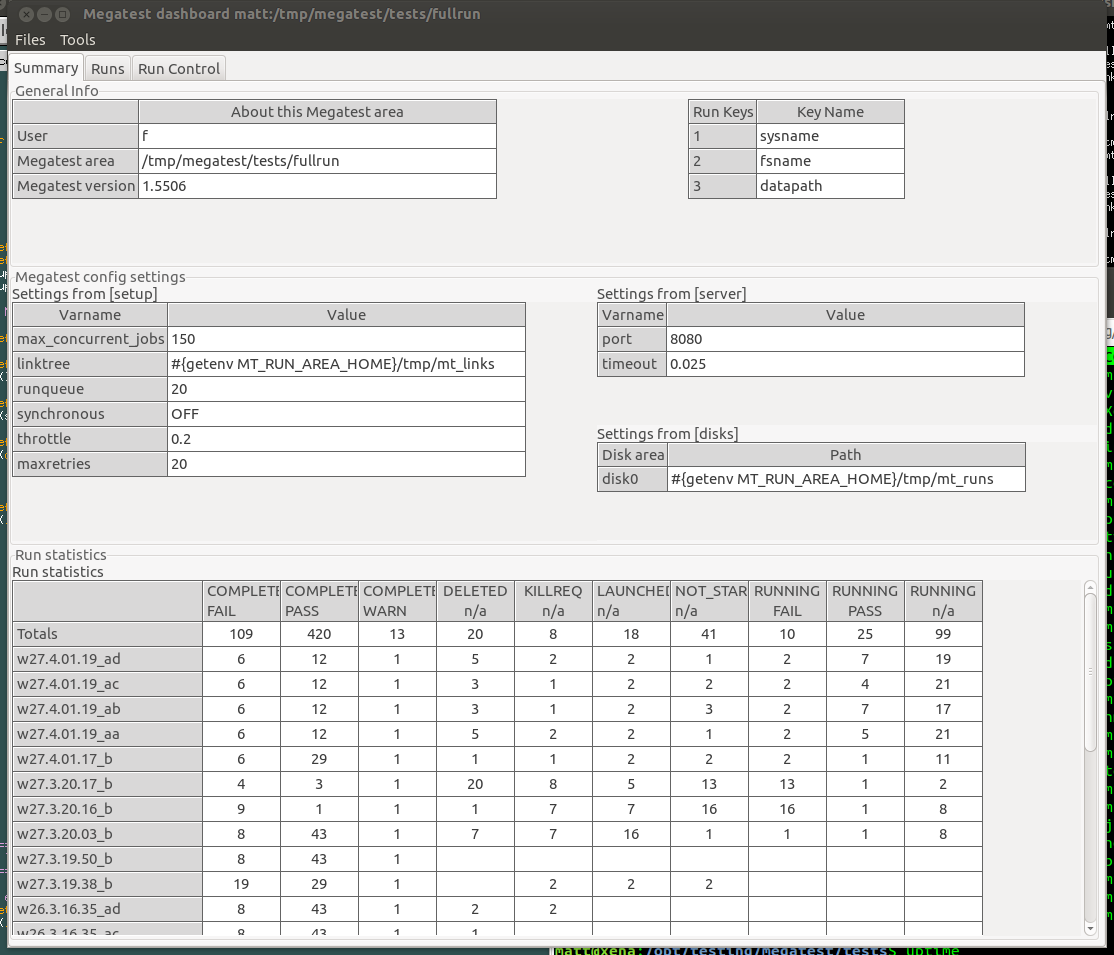Click Totals COMPLETED PASS value 420
1114x955 pixels.
point(320,634)
